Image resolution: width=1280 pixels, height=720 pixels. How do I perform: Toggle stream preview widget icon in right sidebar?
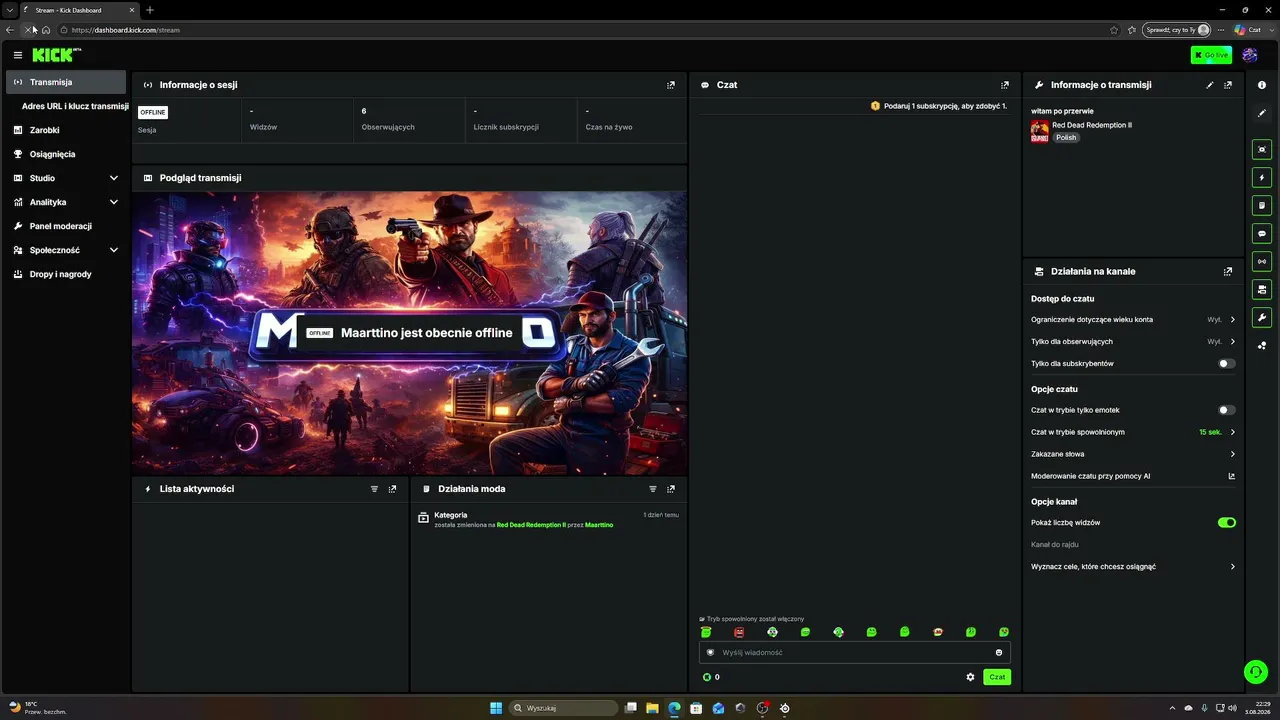coord(1262,149)
